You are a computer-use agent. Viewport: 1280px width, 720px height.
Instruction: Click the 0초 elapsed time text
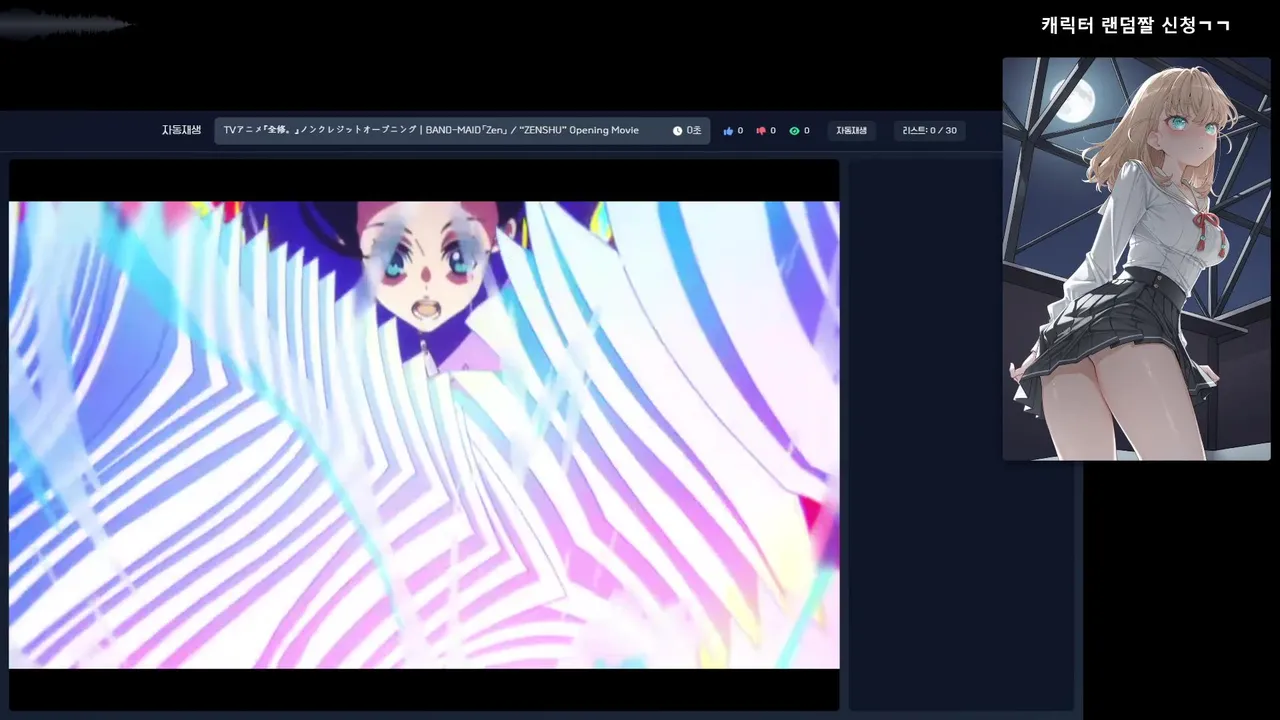click(x=694, y=131)
